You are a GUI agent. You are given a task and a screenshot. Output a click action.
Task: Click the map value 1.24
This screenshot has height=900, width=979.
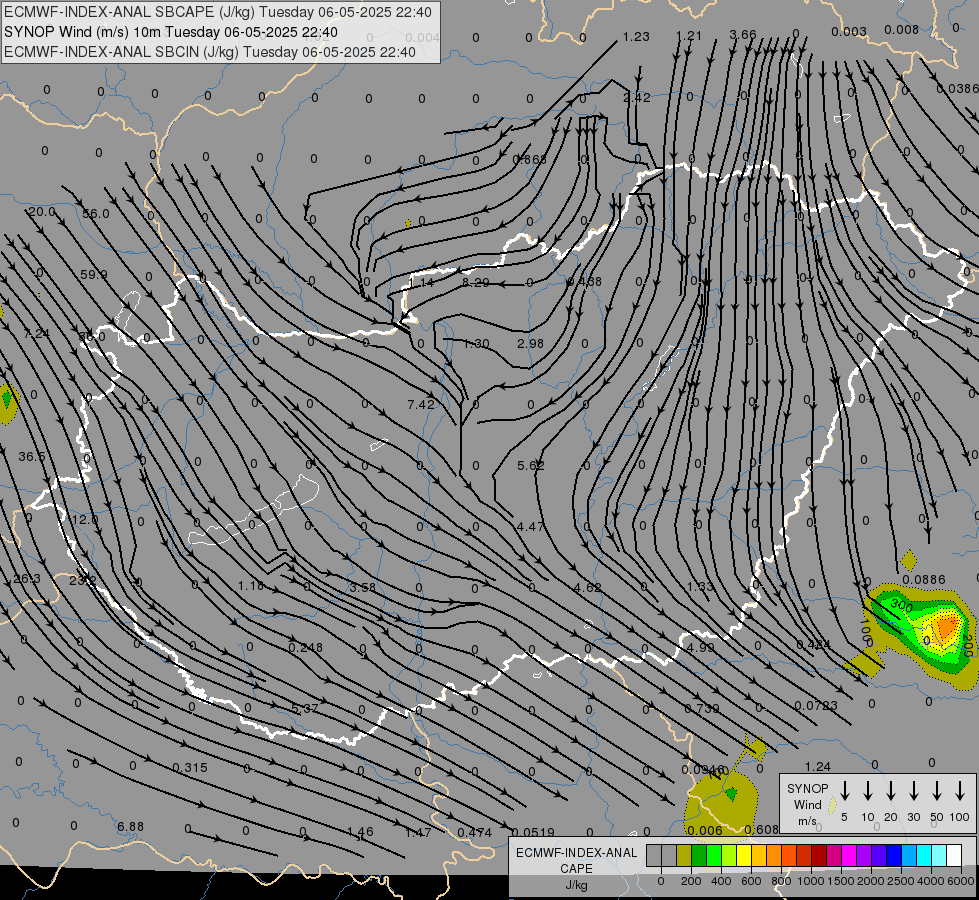pyautogui.click(x=818, y=767)
